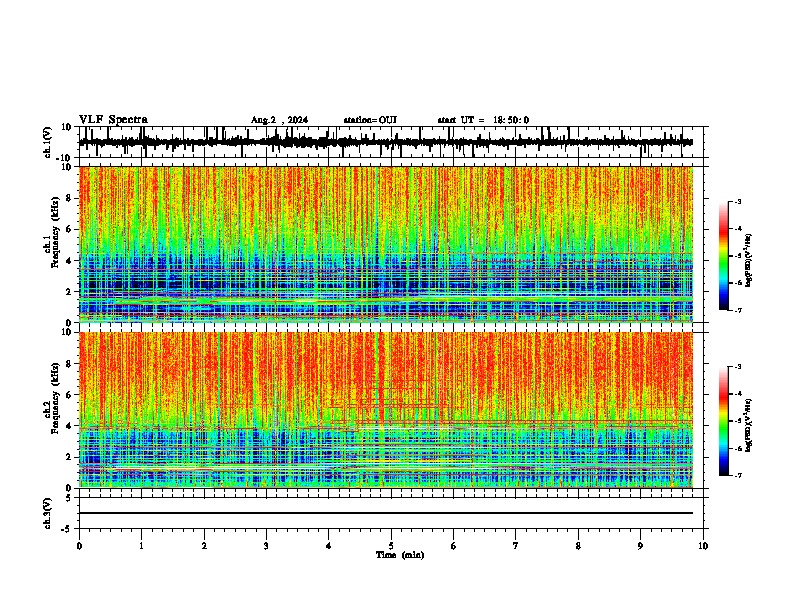The height and width of the screenshot is (612, 792).
Task: Click the "8" kHz tick on ch.1 frequency axis
Action: pos(70,198)
